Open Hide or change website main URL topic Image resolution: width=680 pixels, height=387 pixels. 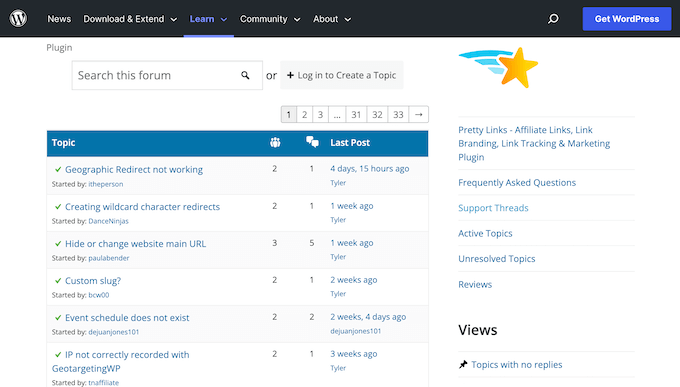point(135,244)
